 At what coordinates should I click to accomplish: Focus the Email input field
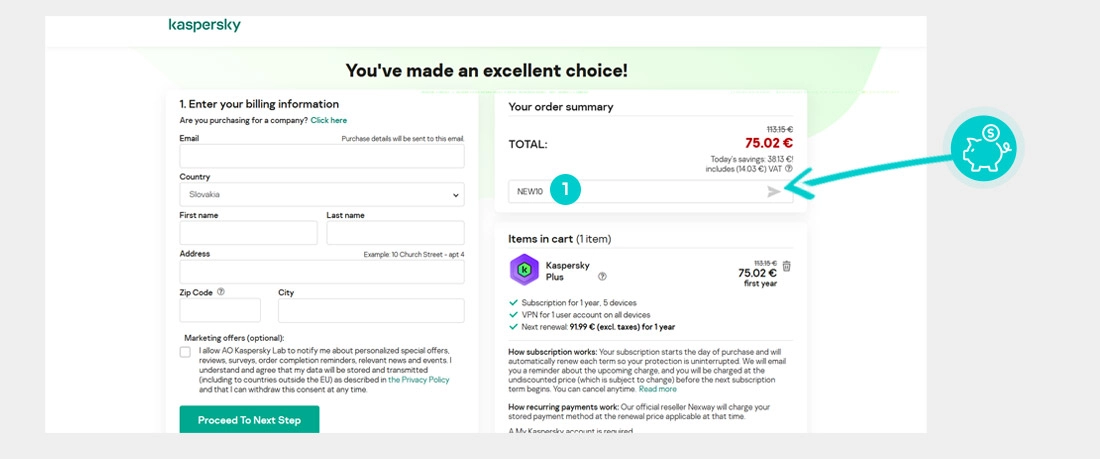coord(322,156)
